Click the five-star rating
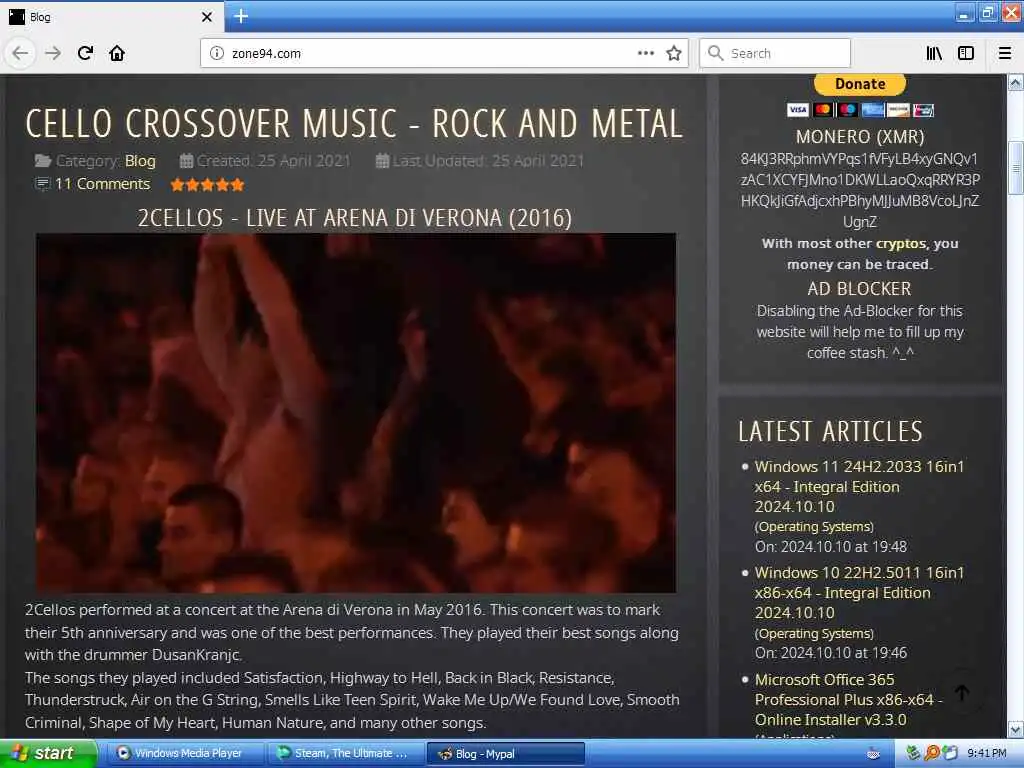Viewport: 1024px width, 768px height. click(207, 185)
